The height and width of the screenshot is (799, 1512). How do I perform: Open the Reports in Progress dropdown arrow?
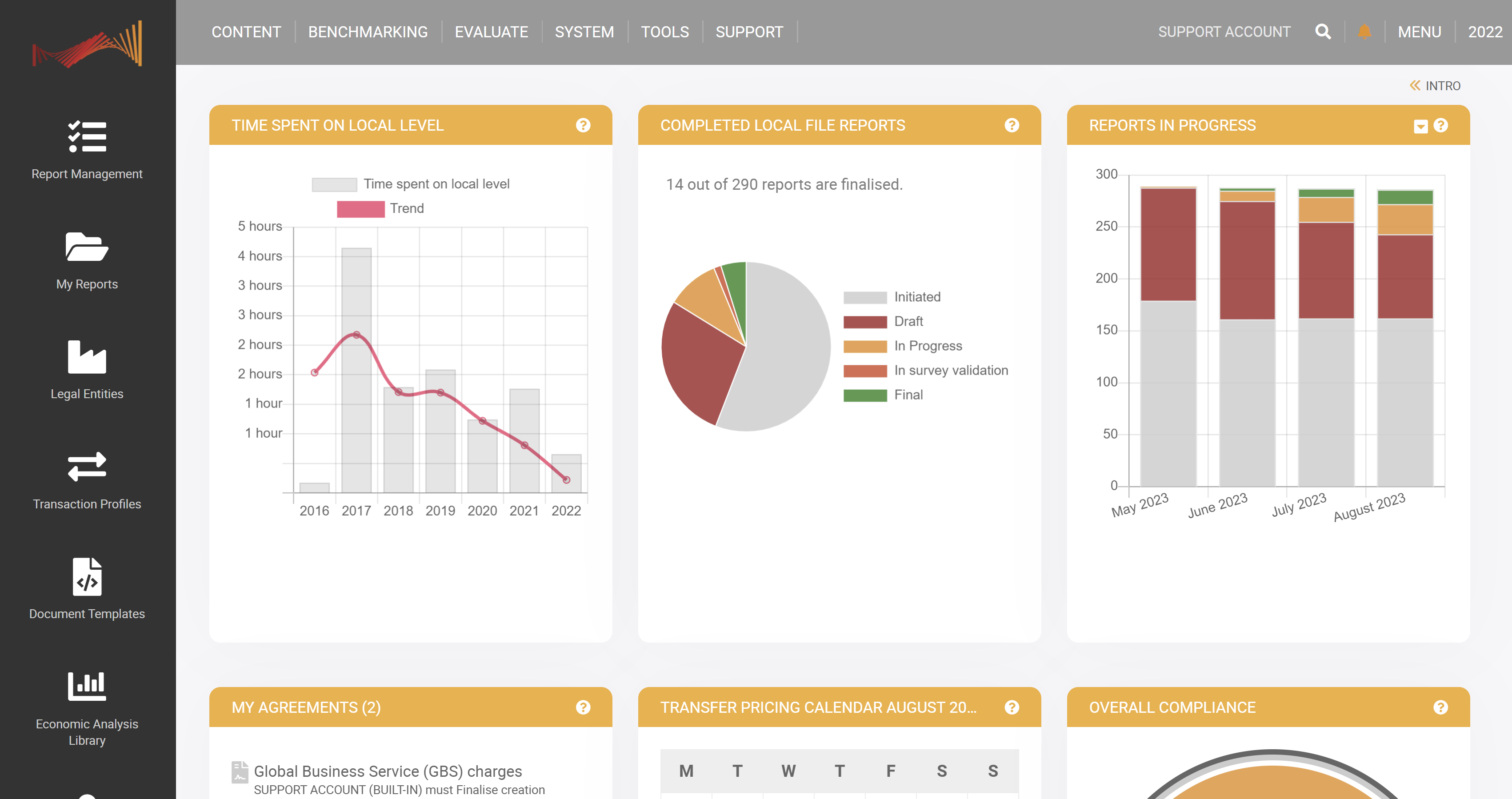click(x=1420, y=125)
